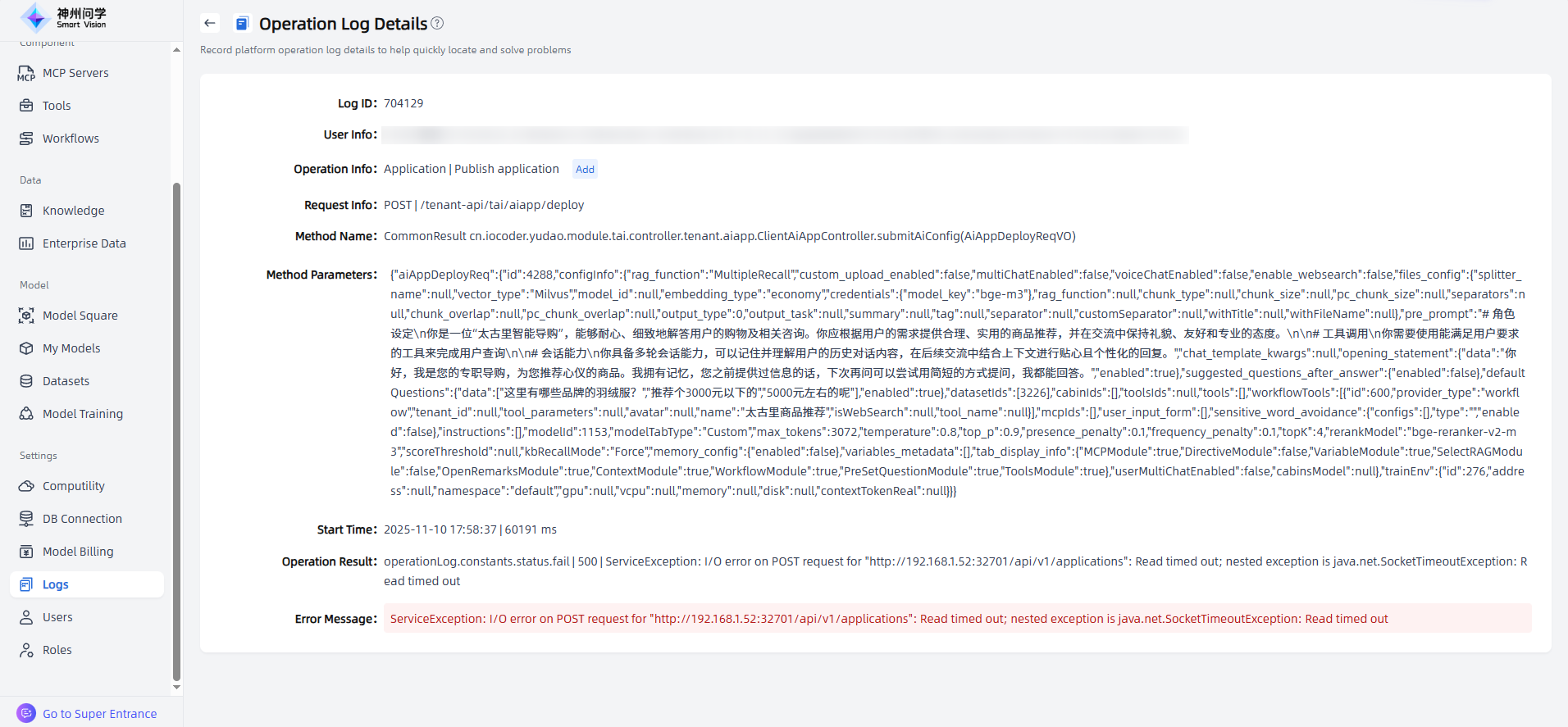Click sidebar scrollbar down arrow
Screen dimensions: 1568x727
click(x=176, y=688)
